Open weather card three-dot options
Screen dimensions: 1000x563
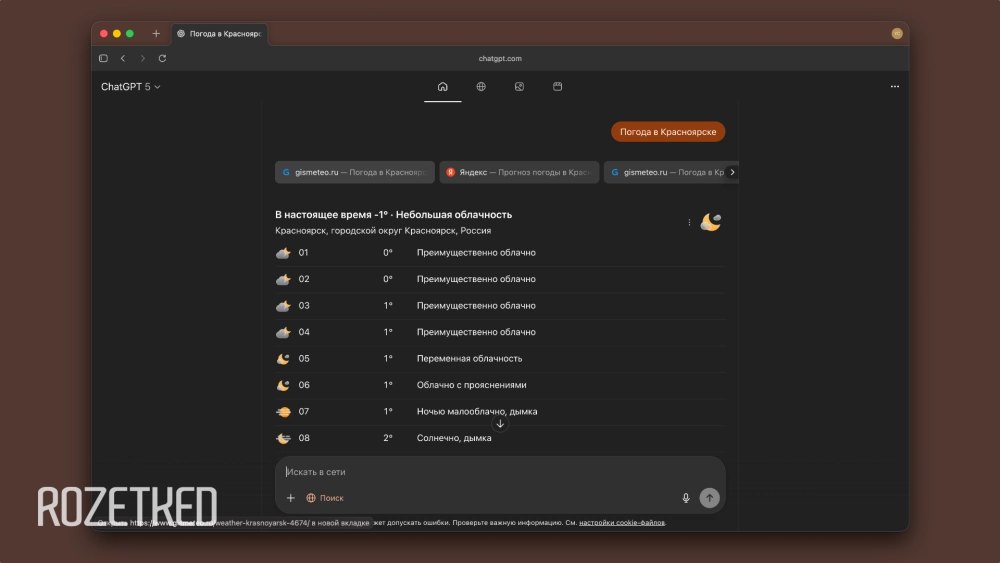click(689, 223)
